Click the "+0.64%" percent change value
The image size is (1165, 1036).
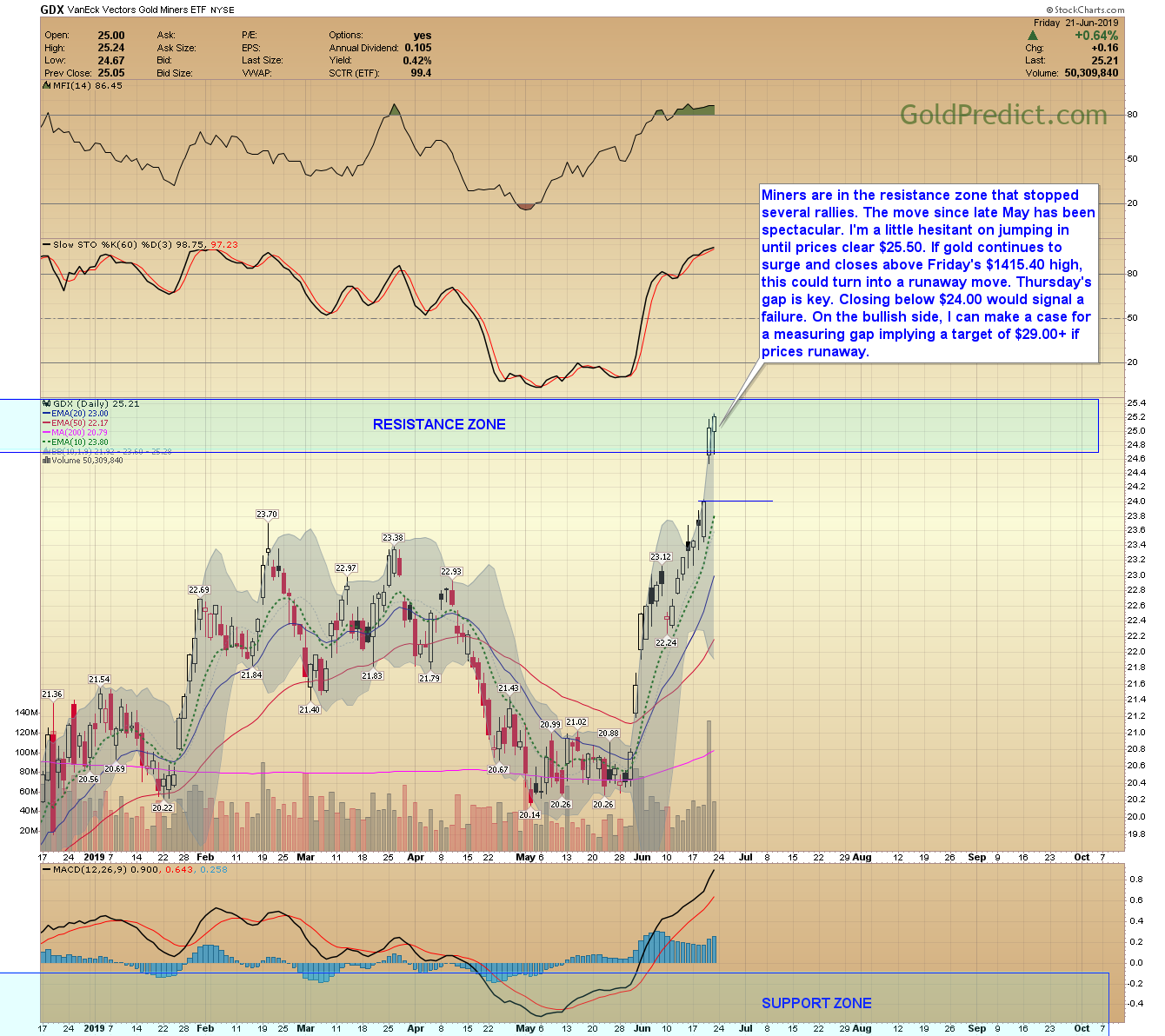tap(1096, 36)
